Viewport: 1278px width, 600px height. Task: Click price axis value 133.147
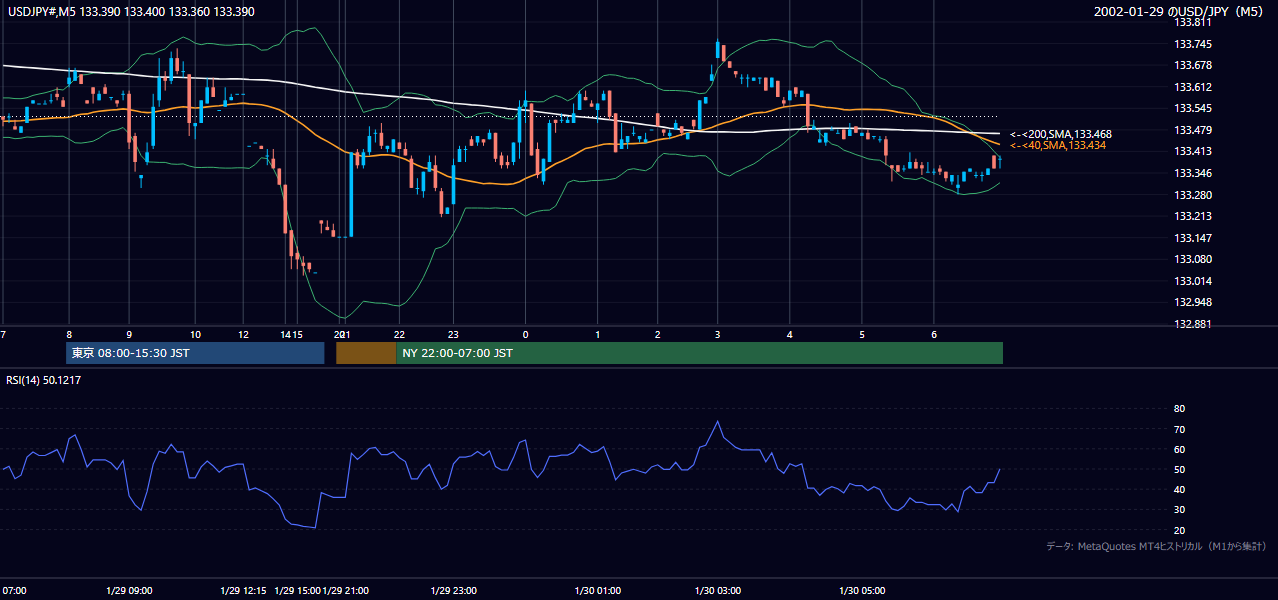pyautogui.click(x=1192, y=238)
